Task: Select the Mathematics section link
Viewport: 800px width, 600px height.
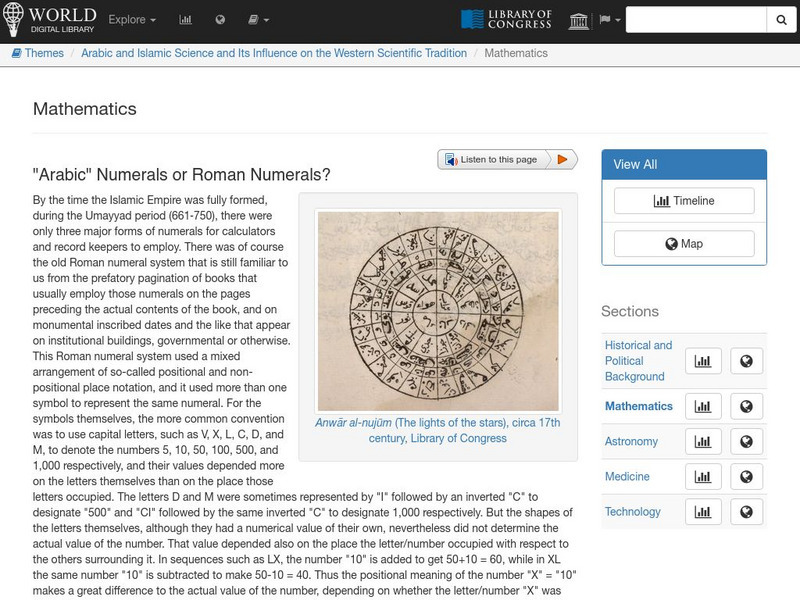Action: click(639, 406)
